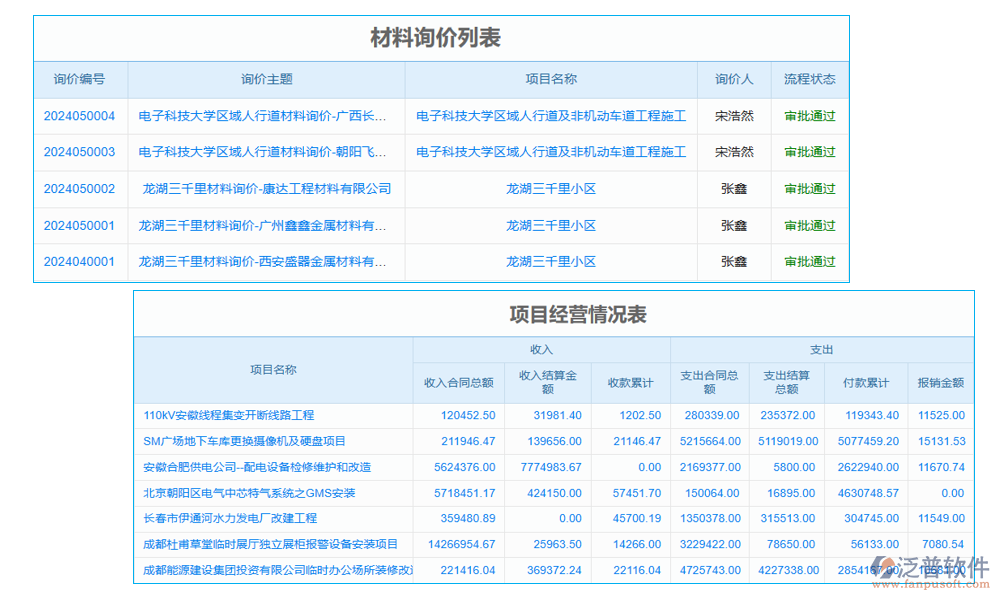Open project 龙湖三千里小区 in row 2024050002
The height and width of the screenshot is (600, 1000).
pyautogui.click(x=550, y=189)
